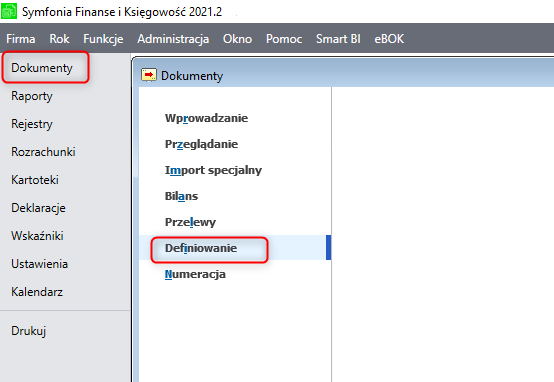Click Drukuj in the sidebar
The image size is (554, 382).
[28, 331]
